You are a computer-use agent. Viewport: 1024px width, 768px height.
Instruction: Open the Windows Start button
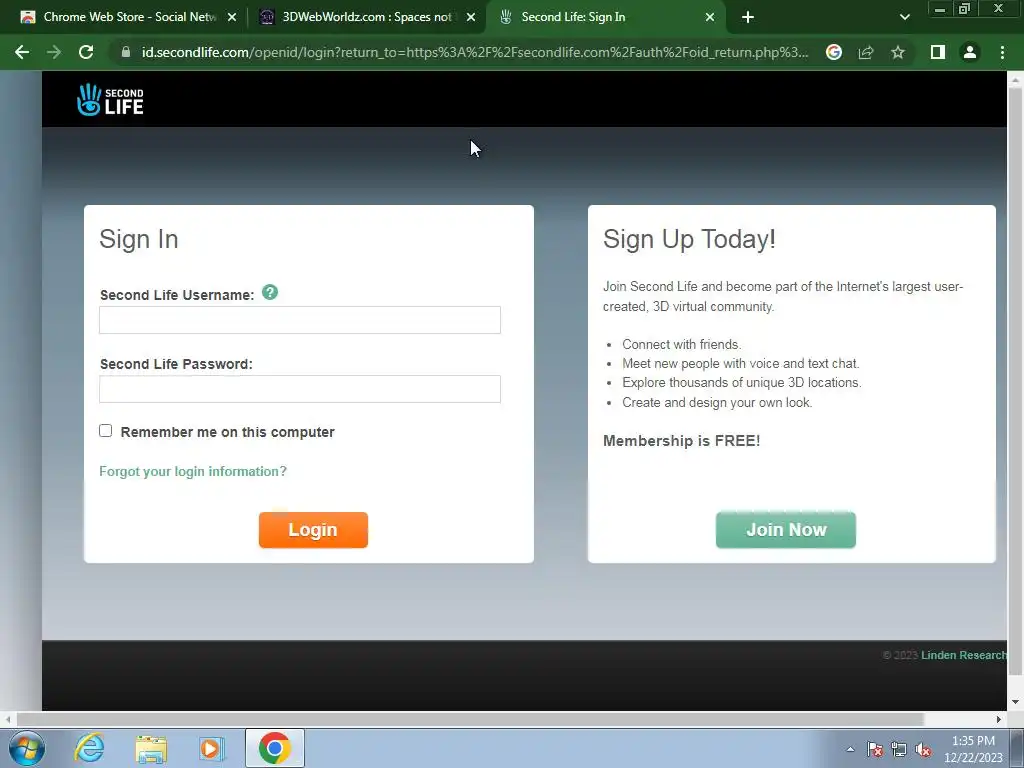click(27, 748)
